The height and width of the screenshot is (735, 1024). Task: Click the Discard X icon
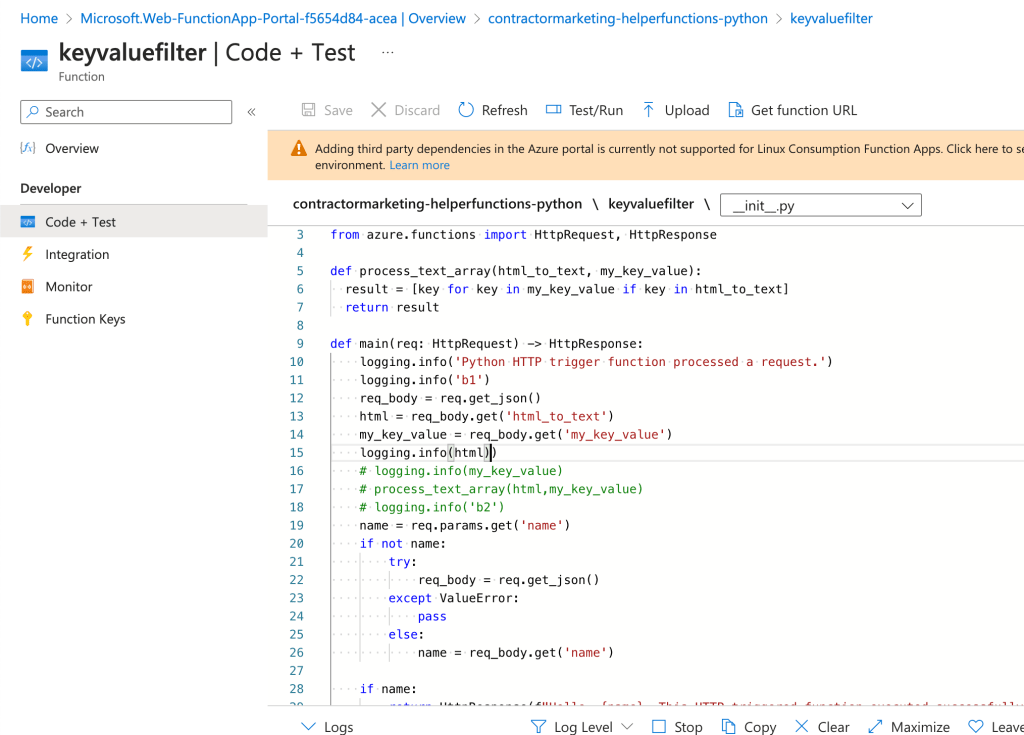tap(379, 110)
